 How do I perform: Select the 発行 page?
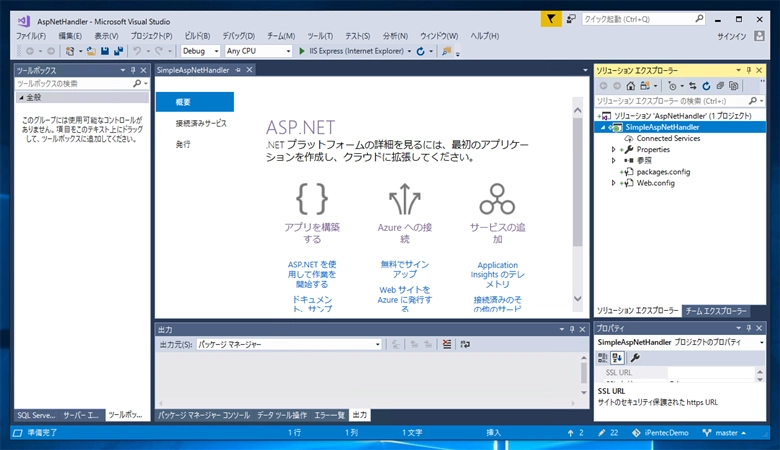(183, 144)
